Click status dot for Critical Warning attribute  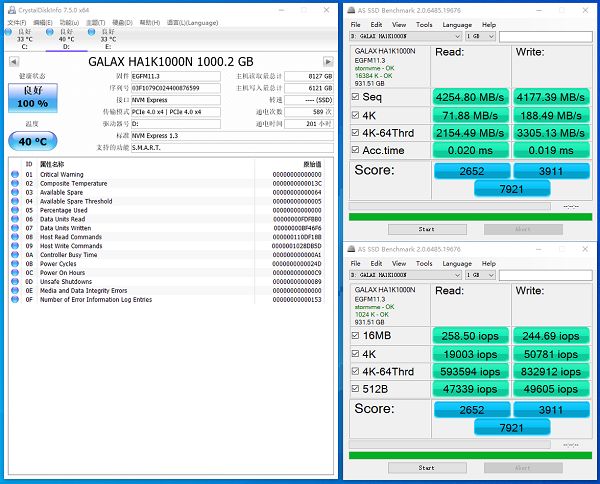[x=15, y=174]
